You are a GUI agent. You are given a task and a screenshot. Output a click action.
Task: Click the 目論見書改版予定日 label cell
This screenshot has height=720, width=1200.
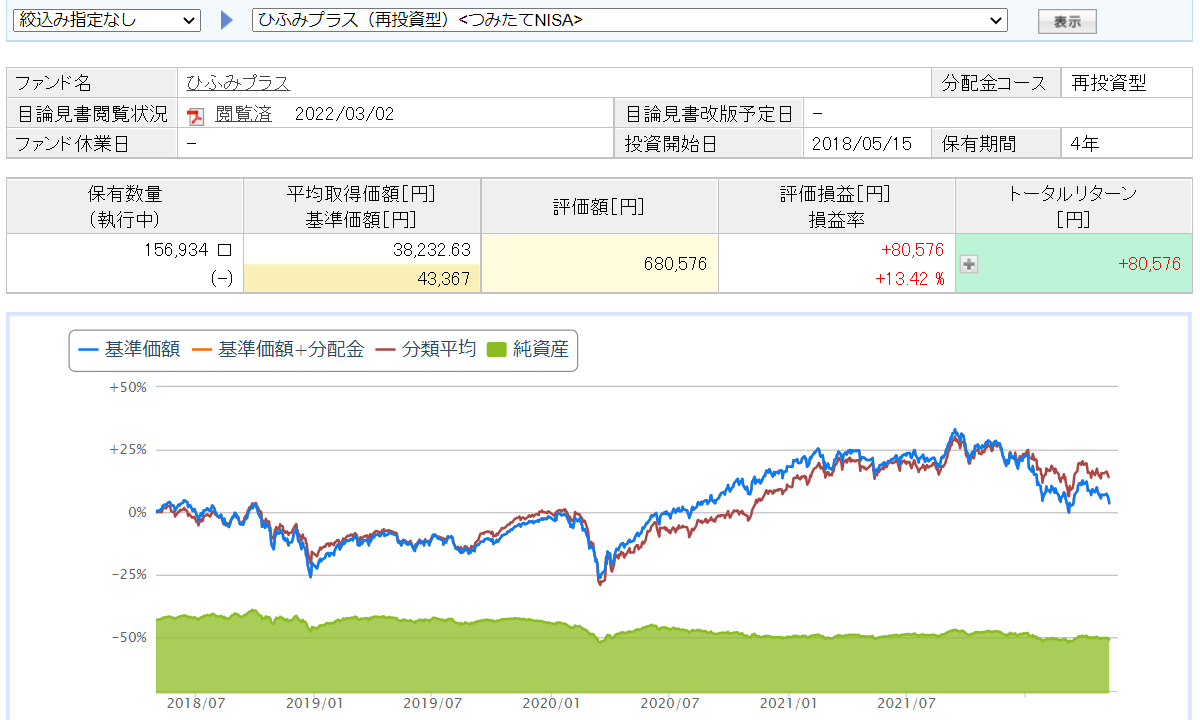pos(709,114)
